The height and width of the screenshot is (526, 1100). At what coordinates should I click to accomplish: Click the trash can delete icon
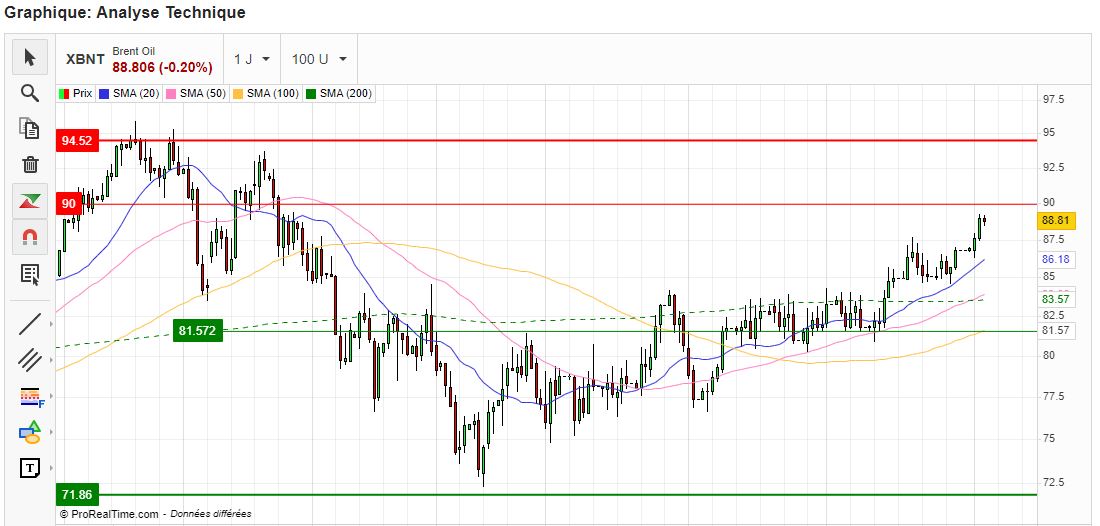(30, 164)
